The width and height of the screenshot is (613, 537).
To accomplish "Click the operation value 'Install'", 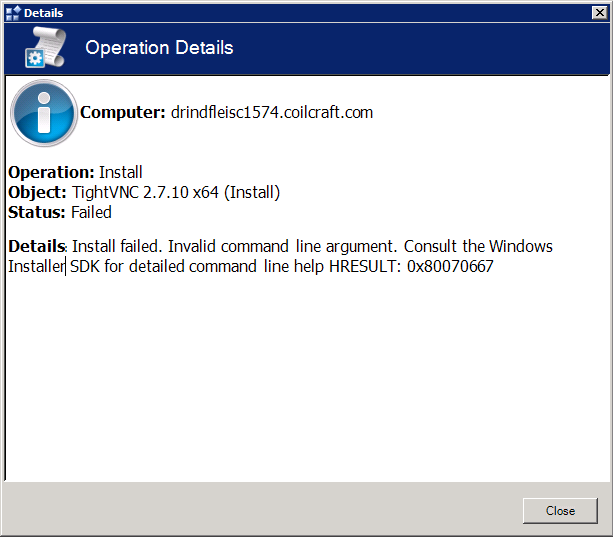I will pyautogui.click(x=121, y=172).
